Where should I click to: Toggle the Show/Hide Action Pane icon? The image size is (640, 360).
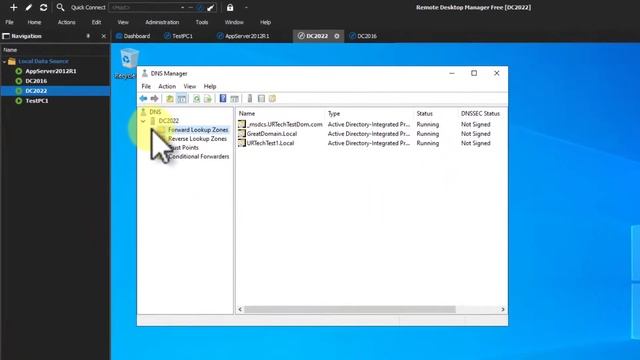tap(234, 98)
